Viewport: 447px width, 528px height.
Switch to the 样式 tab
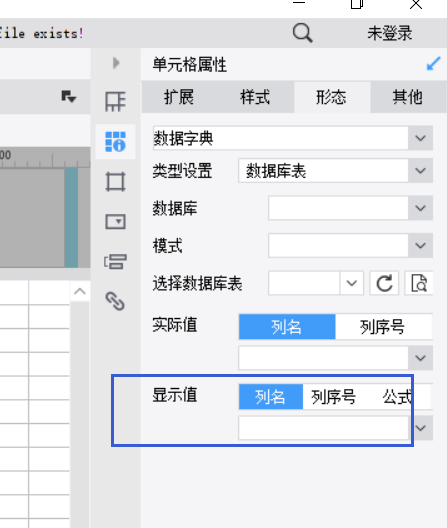255,97
